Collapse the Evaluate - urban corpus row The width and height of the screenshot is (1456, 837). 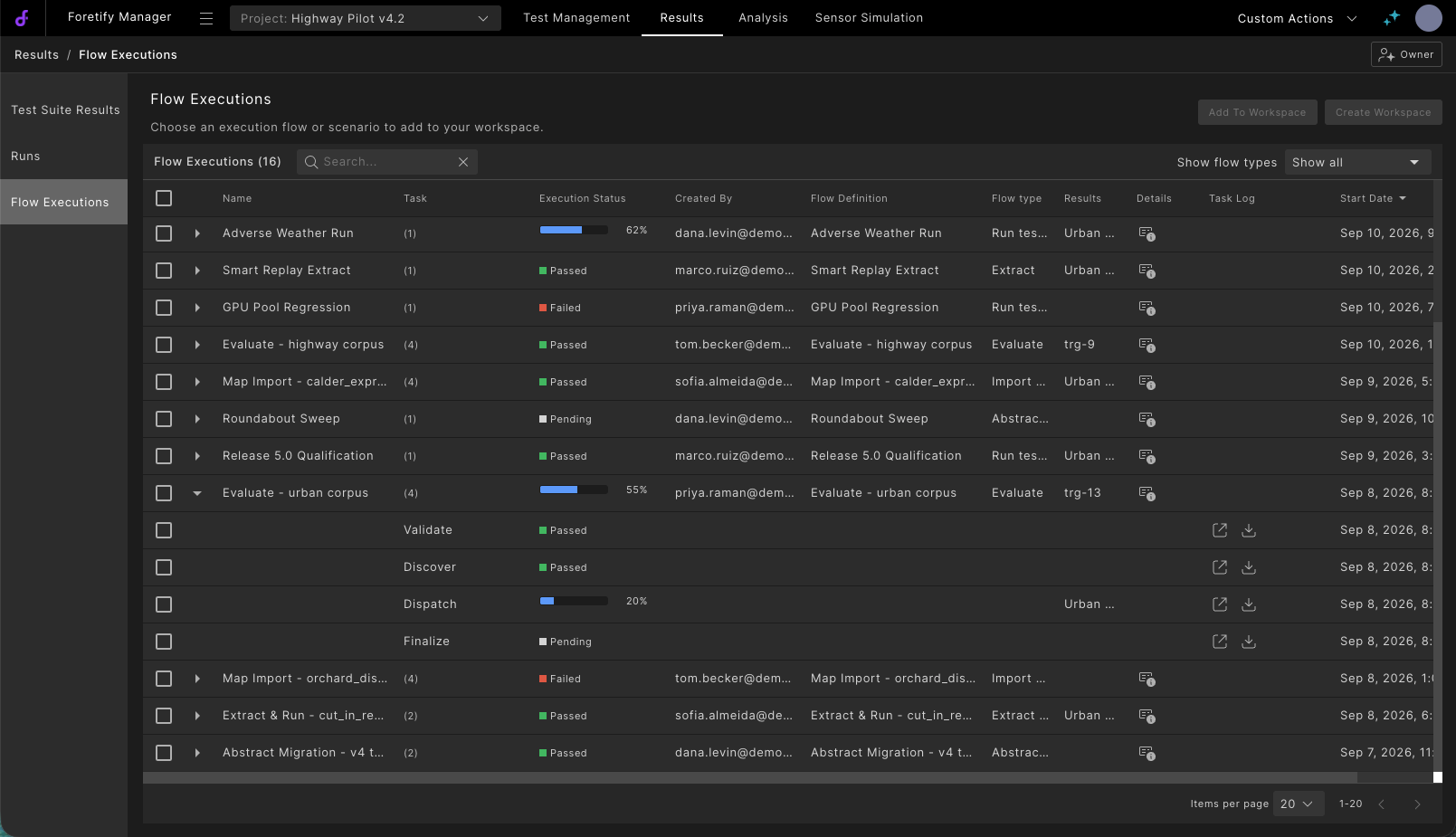197,493
